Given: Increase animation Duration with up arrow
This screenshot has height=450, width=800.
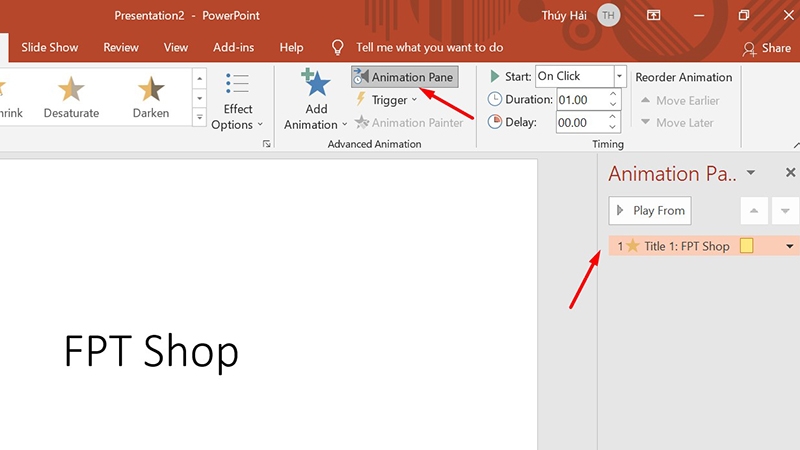Looking at the screenshot, I should pyautogui.click(x=613, y=94).
